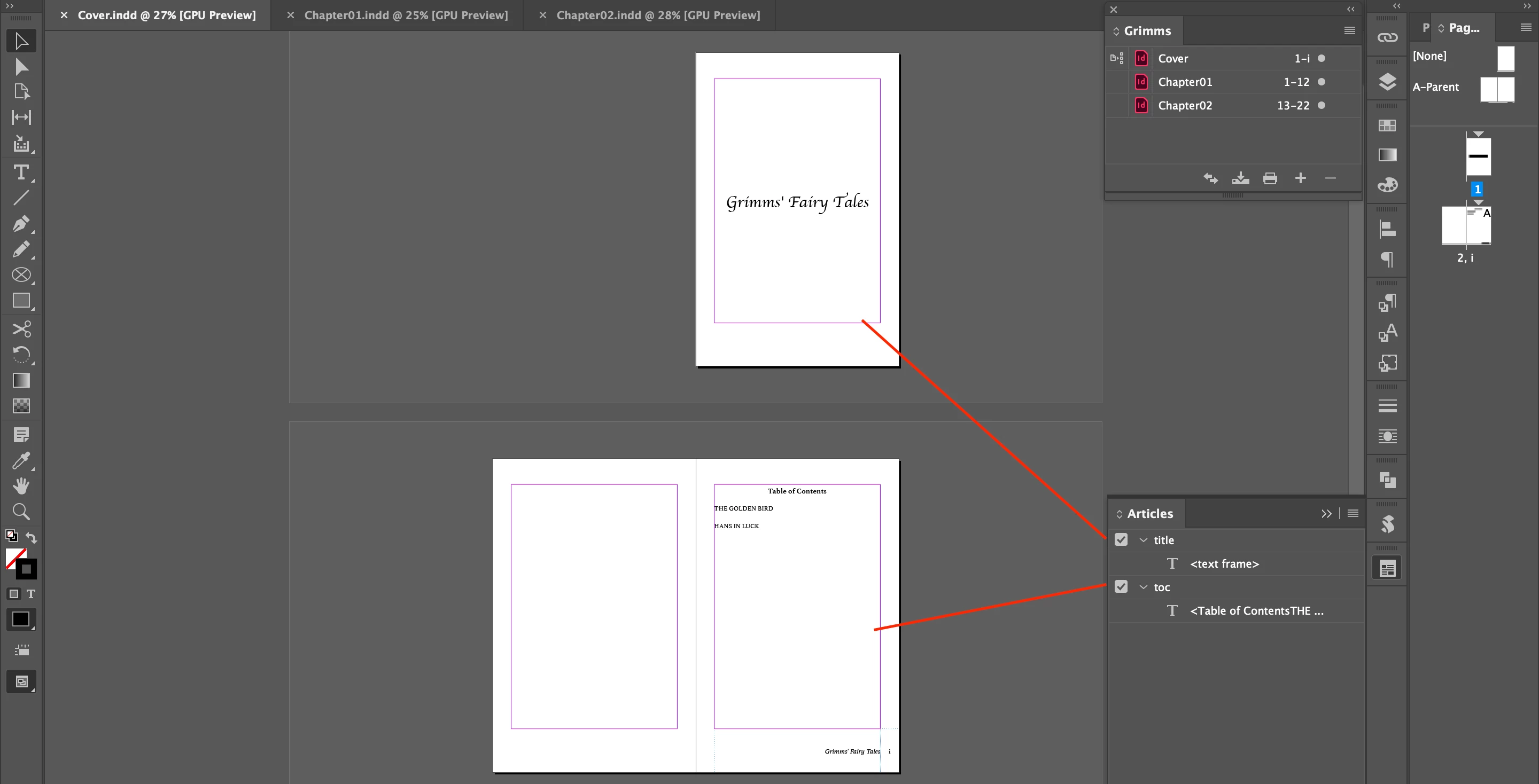Click Print the Book icon
Viewport: 1539px width, 784px height.
[1270, 178]
